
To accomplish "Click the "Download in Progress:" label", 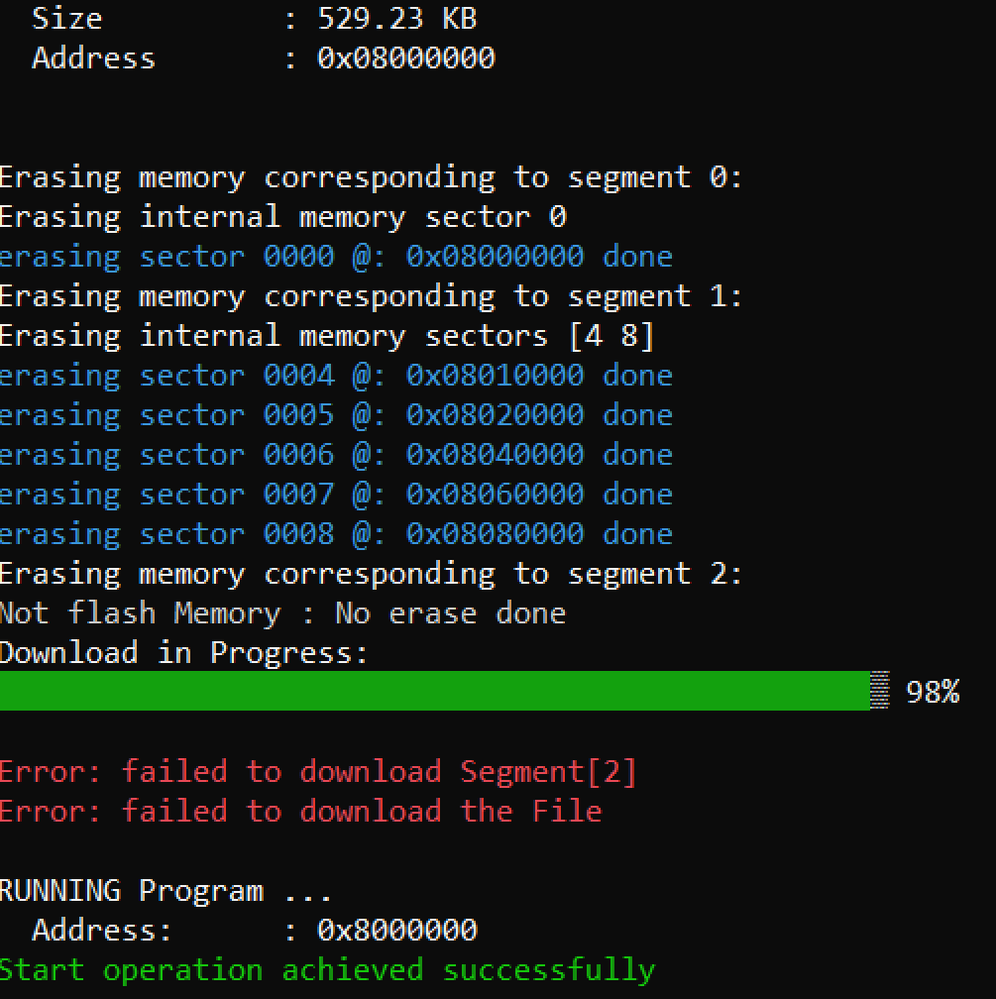I will (x=184, y=653).
